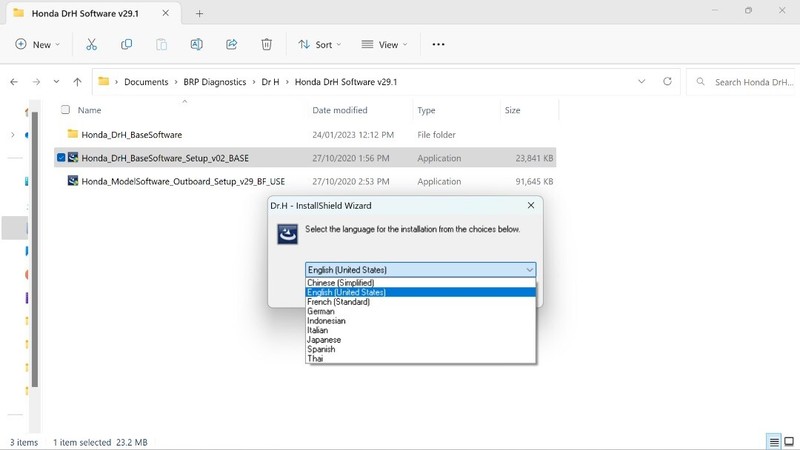Close the InstallShield Wizard dialog

pyautogui.click(x=531, y=205)
